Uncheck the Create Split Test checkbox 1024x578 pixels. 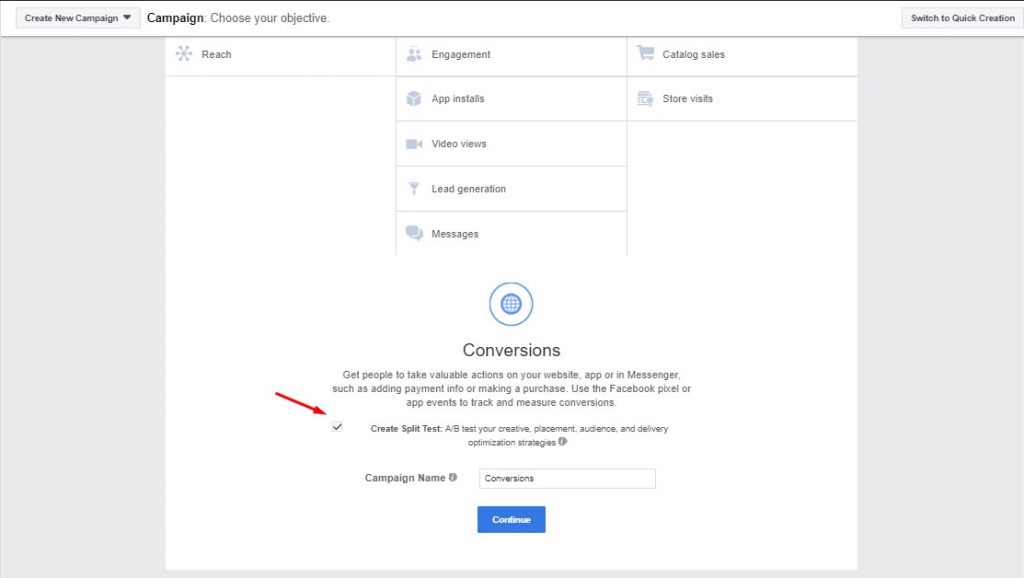coord(337,427)
